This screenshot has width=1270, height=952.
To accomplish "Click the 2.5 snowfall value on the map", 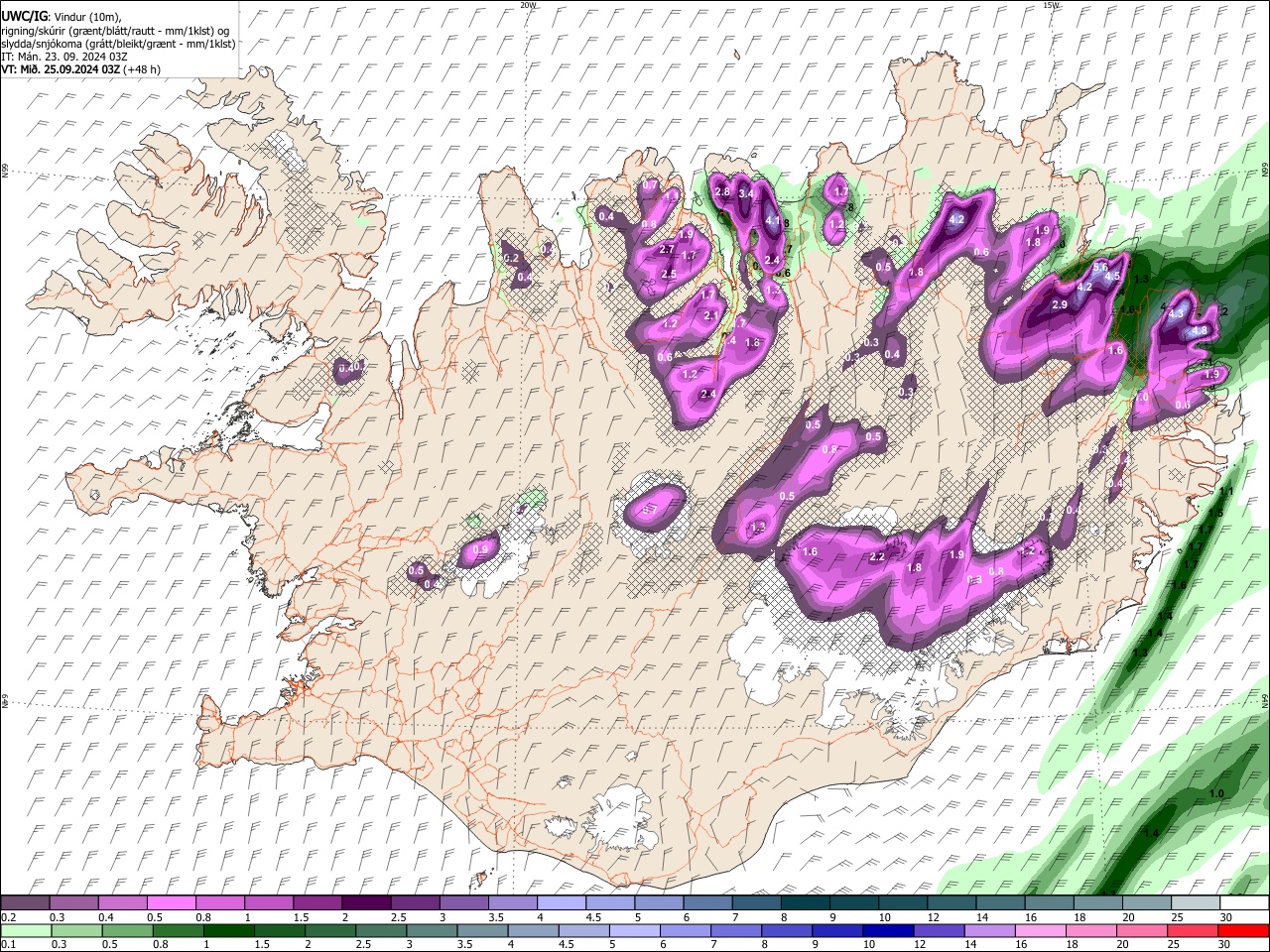I will coord(669,274).
